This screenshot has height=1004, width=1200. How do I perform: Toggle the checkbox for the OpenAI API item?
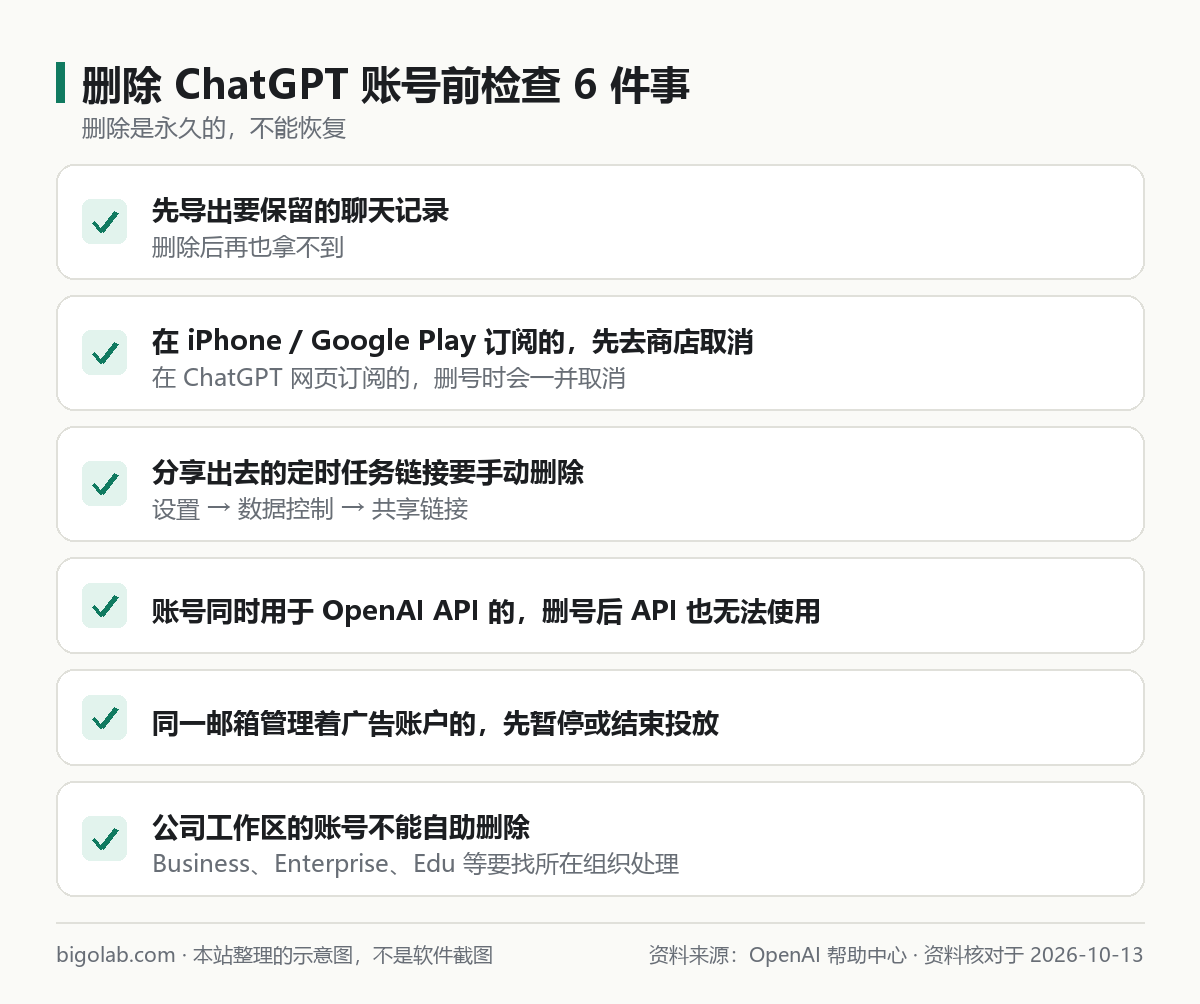click(104, 605)
